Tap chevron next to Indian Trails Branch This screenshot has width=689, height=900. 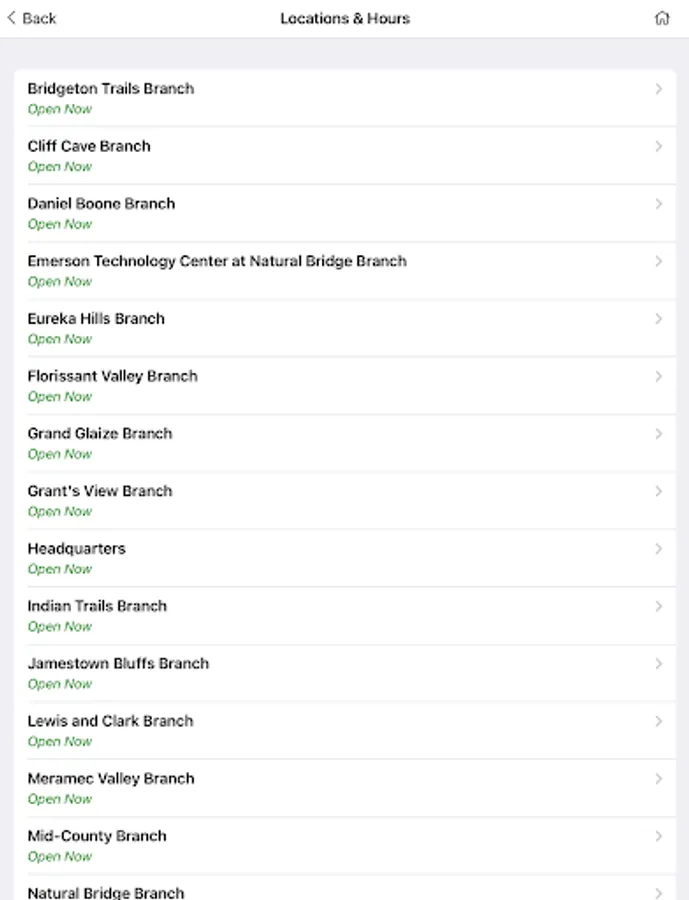[x=658, y=606]
